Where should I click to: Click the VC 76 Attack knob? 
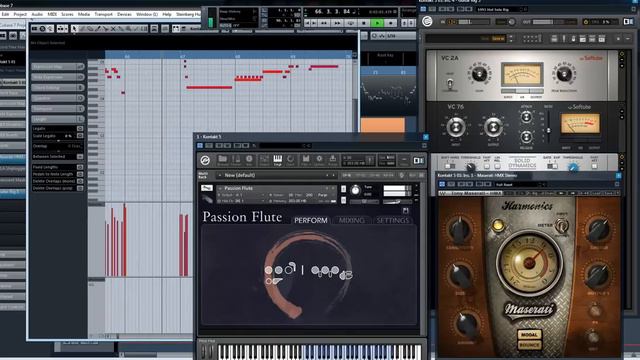pos(526,118)
